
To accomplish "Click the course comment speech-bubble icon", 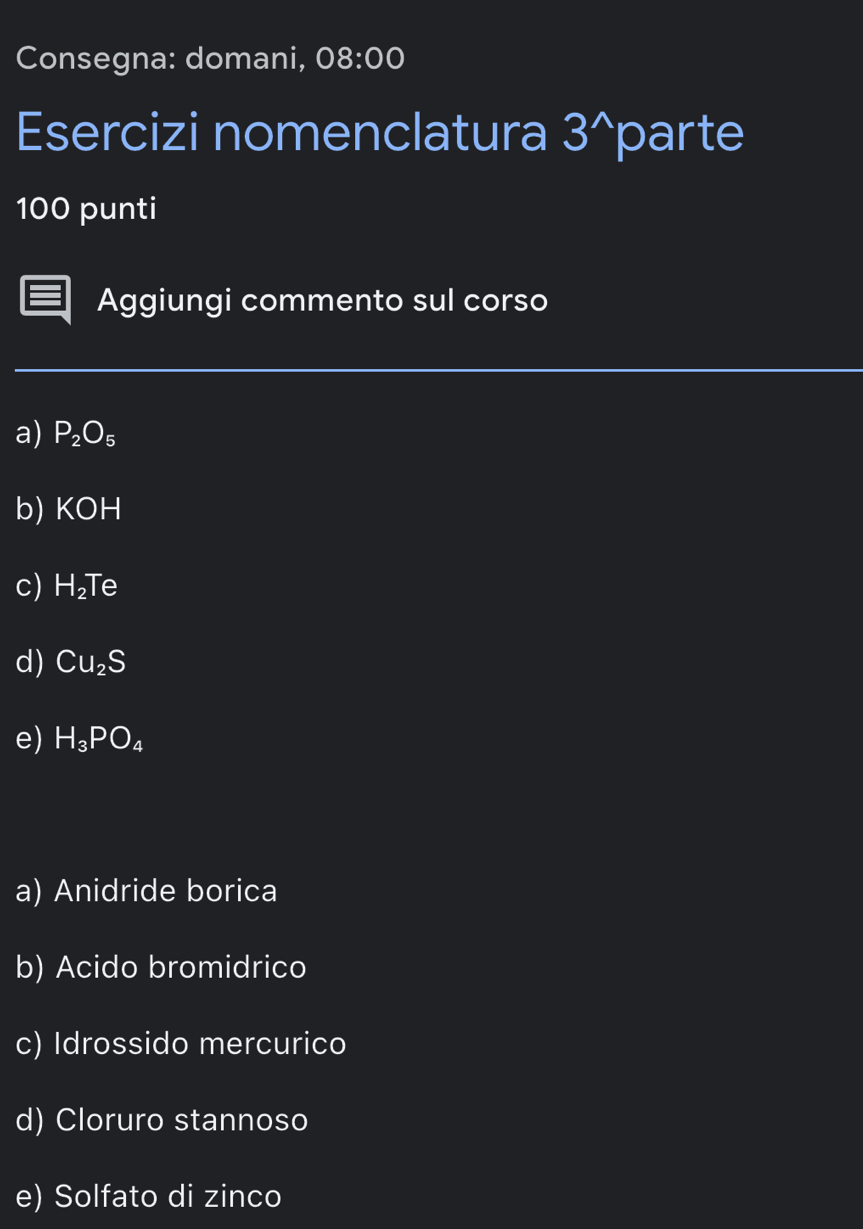I will point(46,300).
